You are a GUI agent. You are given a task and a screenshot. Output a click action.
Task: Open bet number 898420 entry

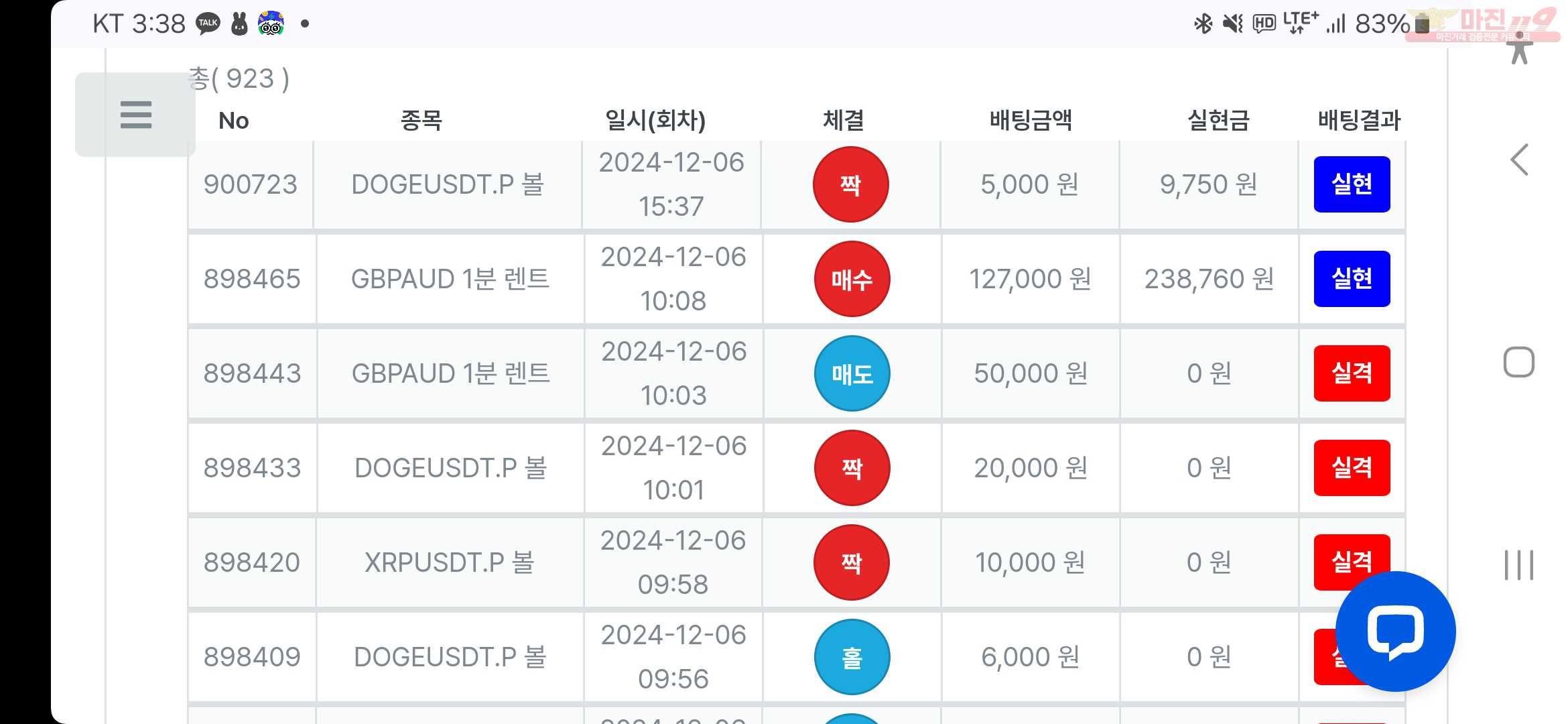tap(251, 562)
